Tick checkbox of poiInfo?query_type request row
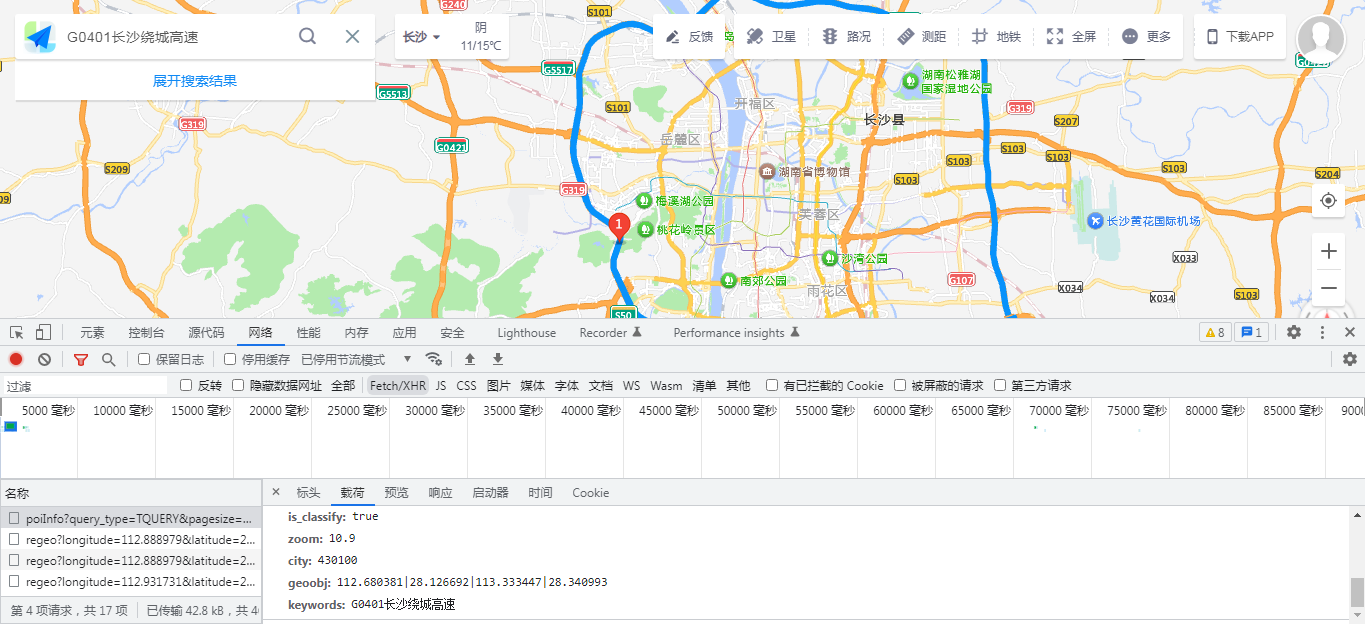The image size is (1365, 624). tap(14, 519)
